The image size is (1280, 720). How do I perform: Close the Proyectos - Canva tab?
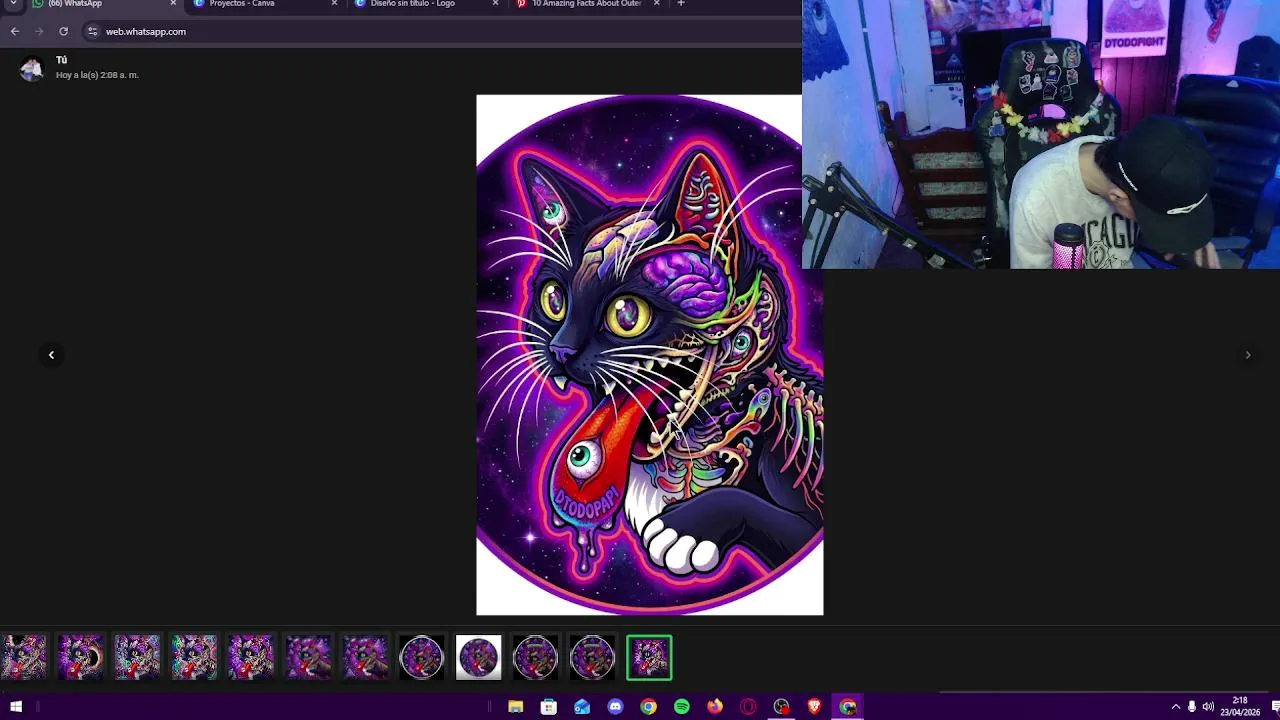coord(334,4)
